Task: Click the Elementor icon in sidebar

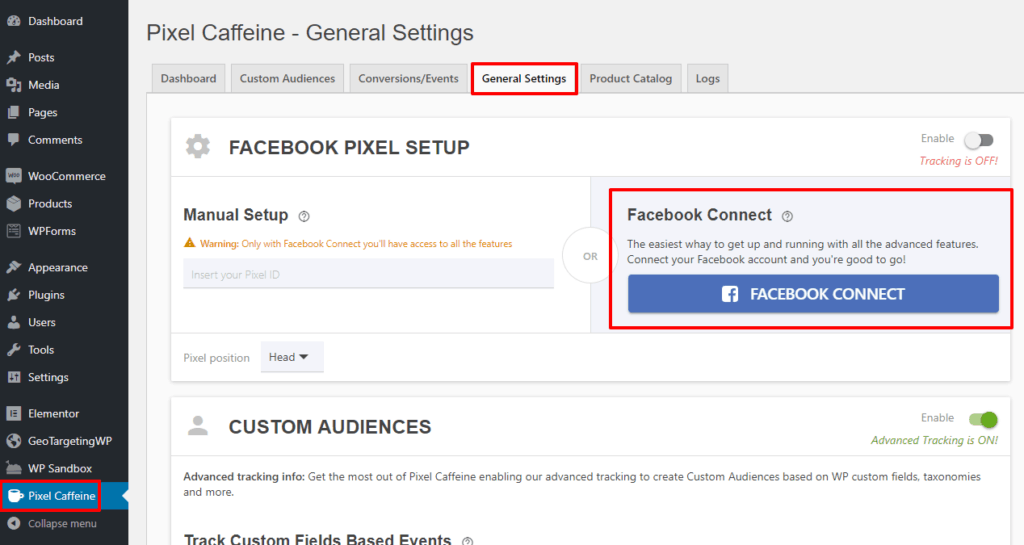Action: [14, 414]
